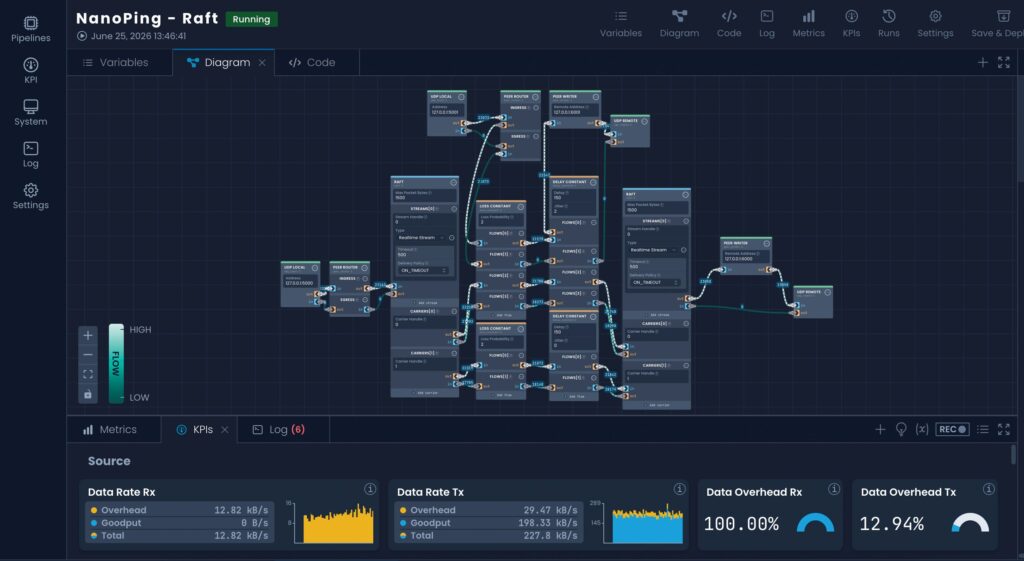Click the lock icon in diagram controls
Screen dimensions: 1024x561
[88, 394]
